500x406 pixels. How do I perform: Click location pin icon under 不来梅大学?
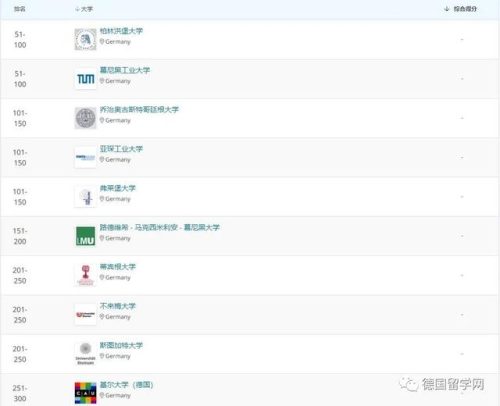tap(102, 317)
